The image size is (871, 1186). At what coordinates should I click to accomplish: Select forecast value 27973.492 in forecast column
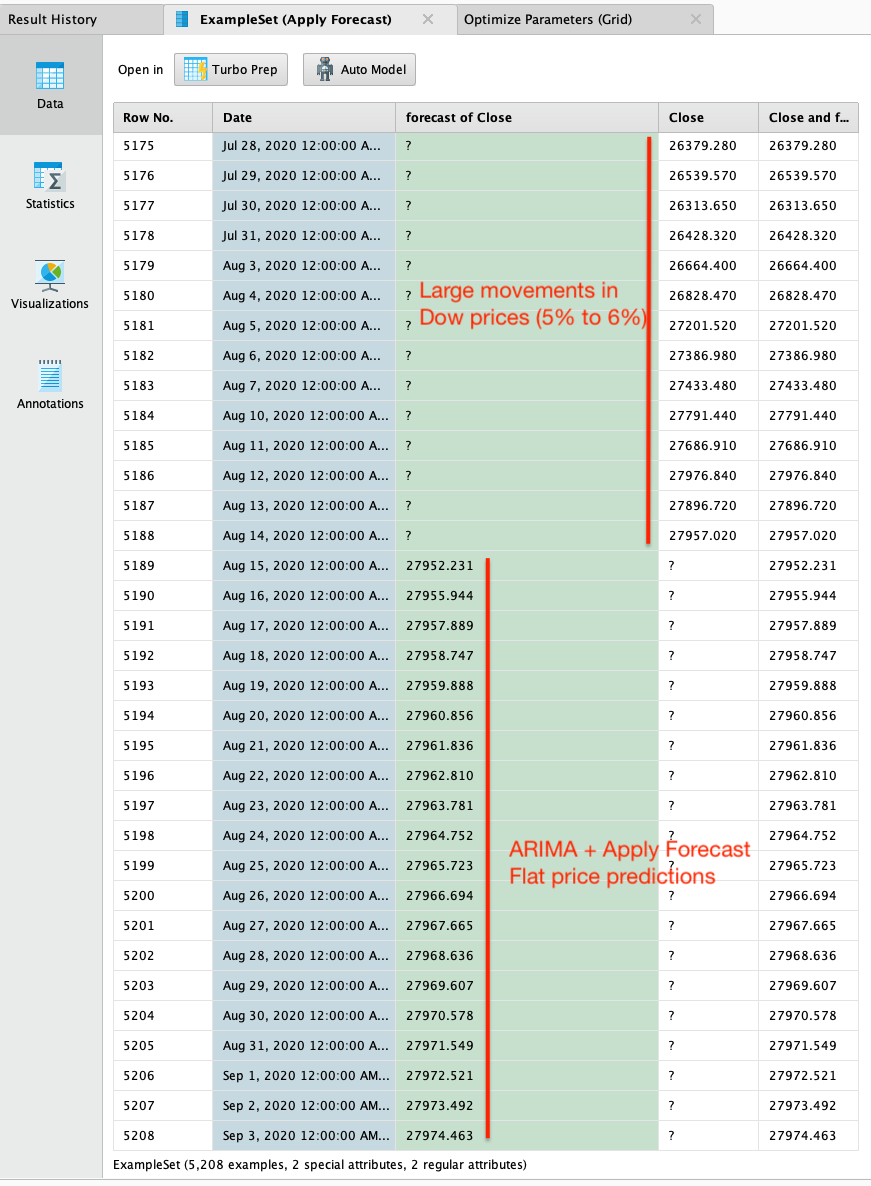pyautogui.click(x=527, y=1106)
